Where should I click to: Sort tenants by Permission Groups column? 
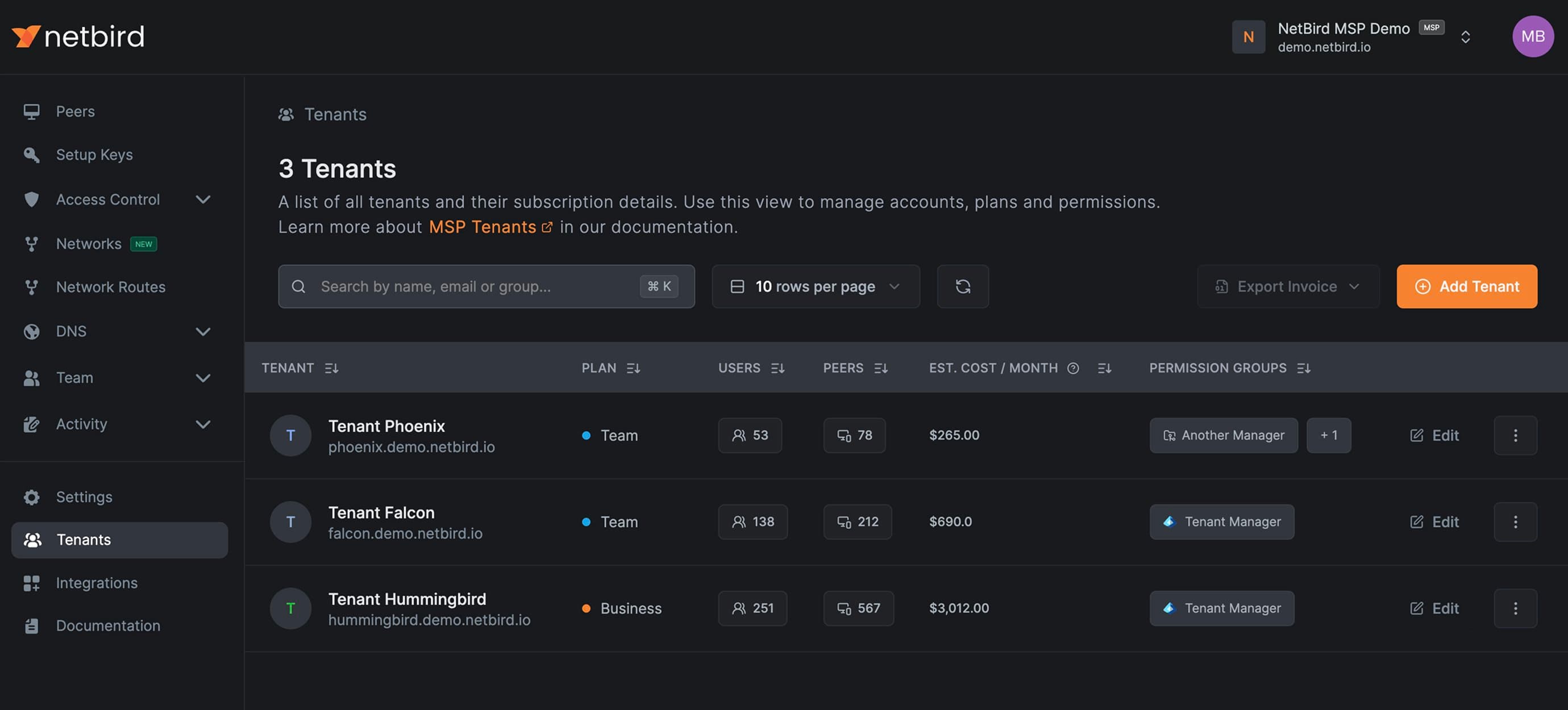click(1303, 368)
